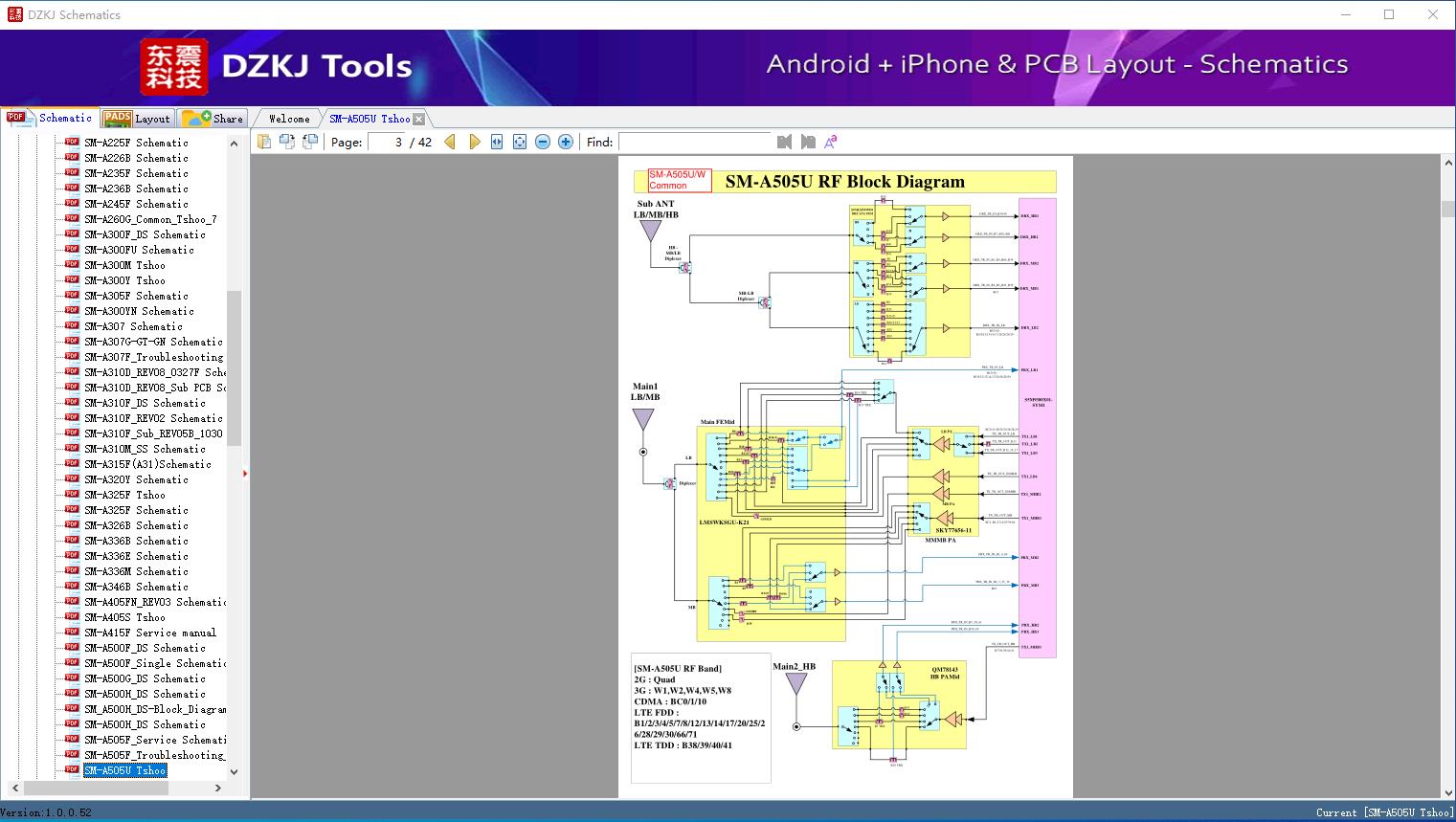Select SM-A307F_Troubleshooting file
Viewport: 1456px width, 822px height.
[153, 357]
